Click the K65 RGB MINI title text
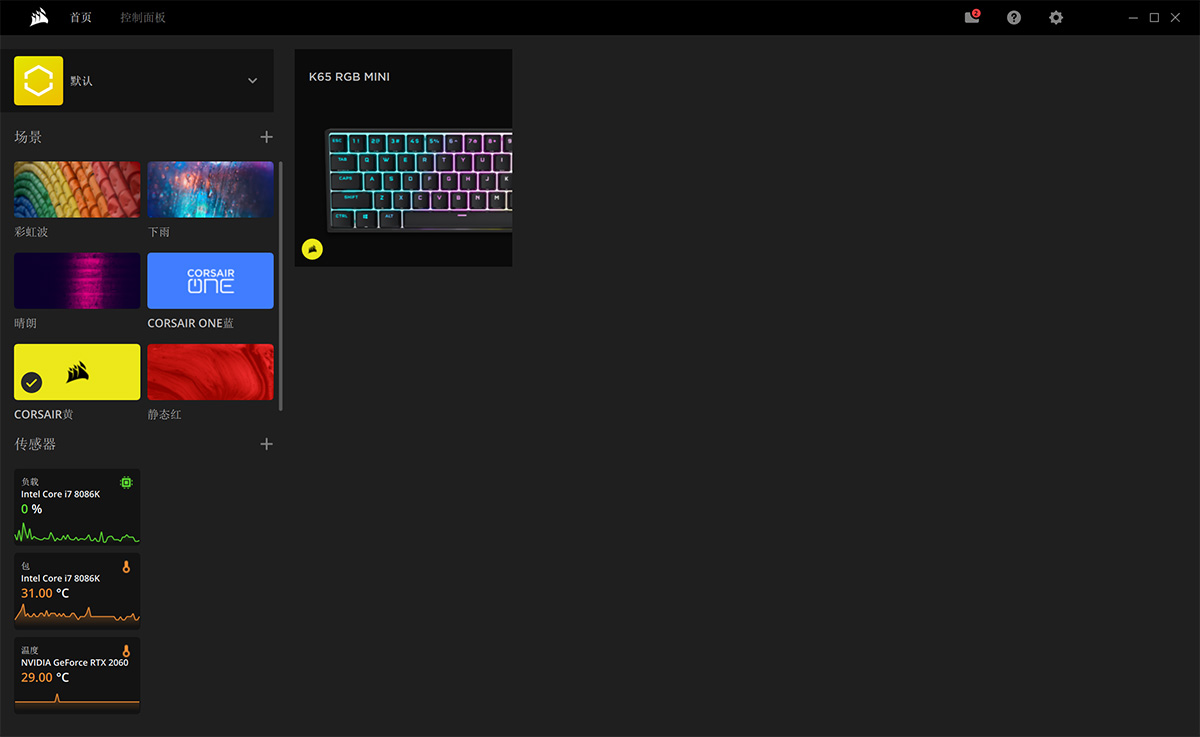Screen dimensions: 1200x737 [349, 77]
